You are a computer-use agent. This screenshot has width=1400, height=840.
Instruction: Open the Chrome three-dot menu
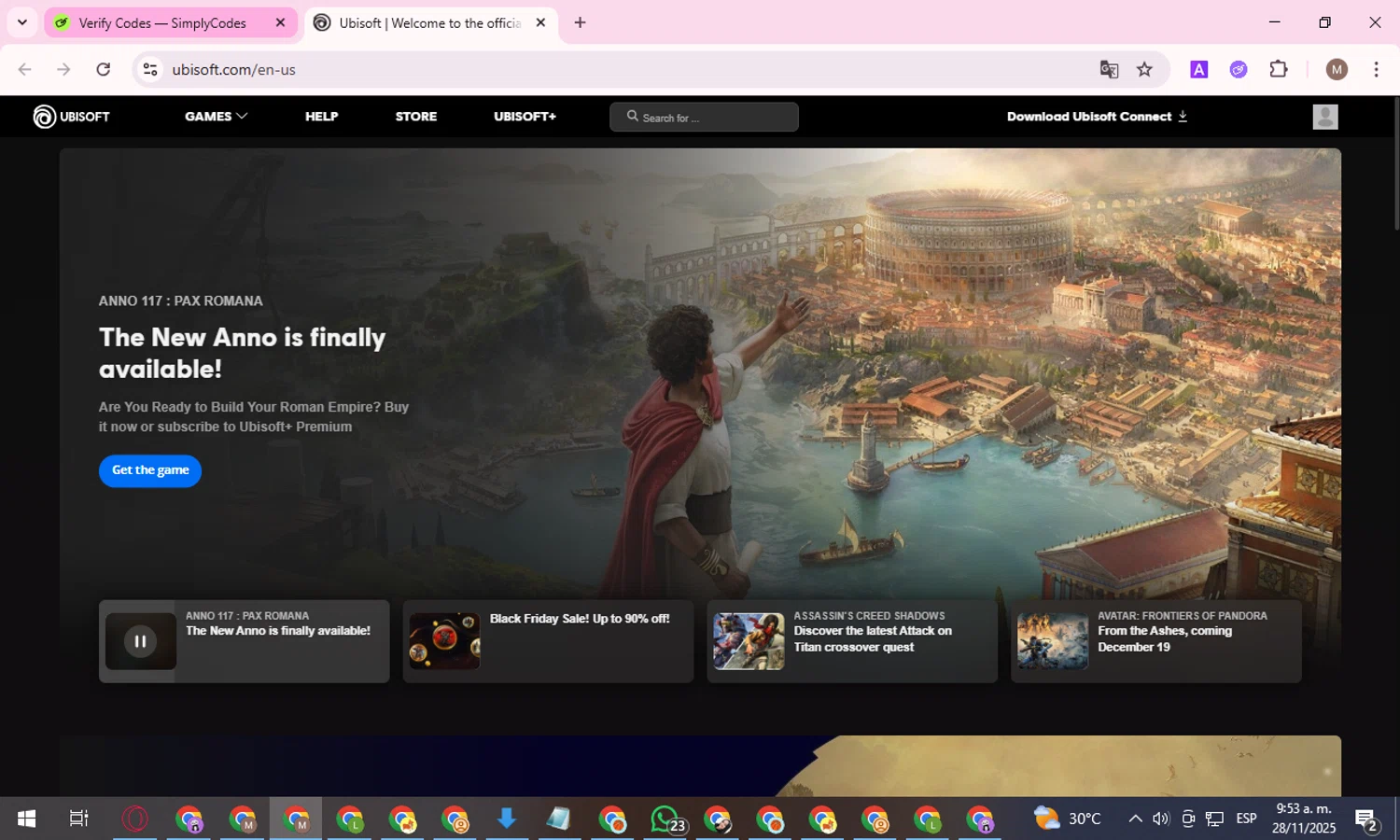click(1376, 70)
